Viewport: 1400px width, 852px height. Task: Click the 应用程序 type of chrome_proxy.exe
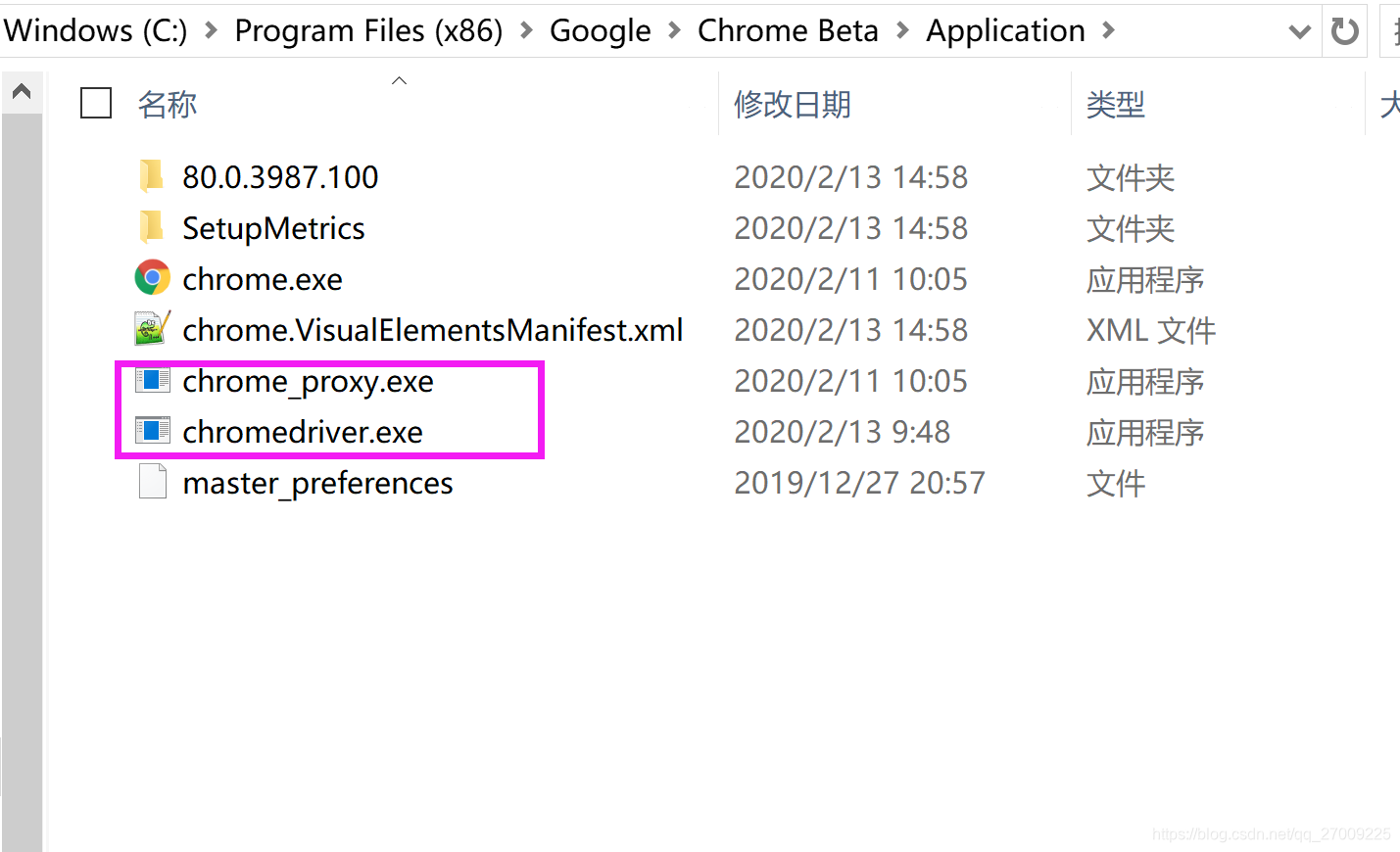point(1145,381)
